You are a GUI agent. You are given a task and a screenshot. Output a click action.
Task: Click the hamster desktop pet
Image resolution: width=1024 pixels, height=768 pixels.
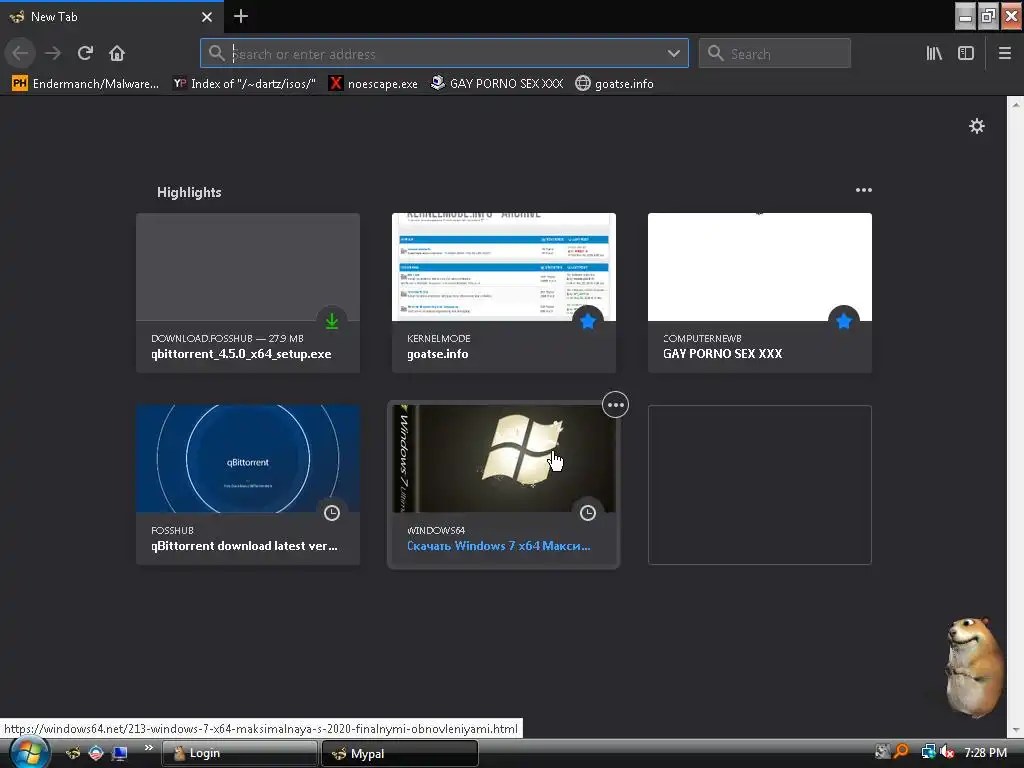tap(973, 666)
